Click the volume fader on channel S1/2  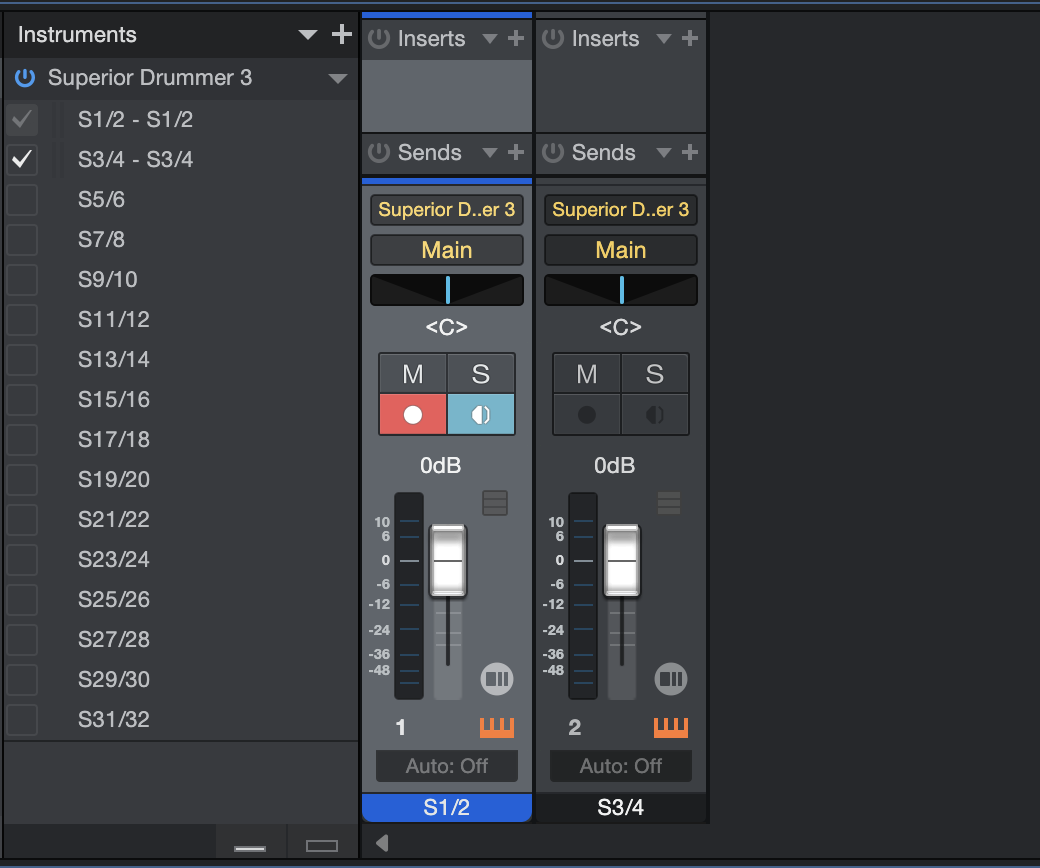pyautogui.click(x=447, y=561)
